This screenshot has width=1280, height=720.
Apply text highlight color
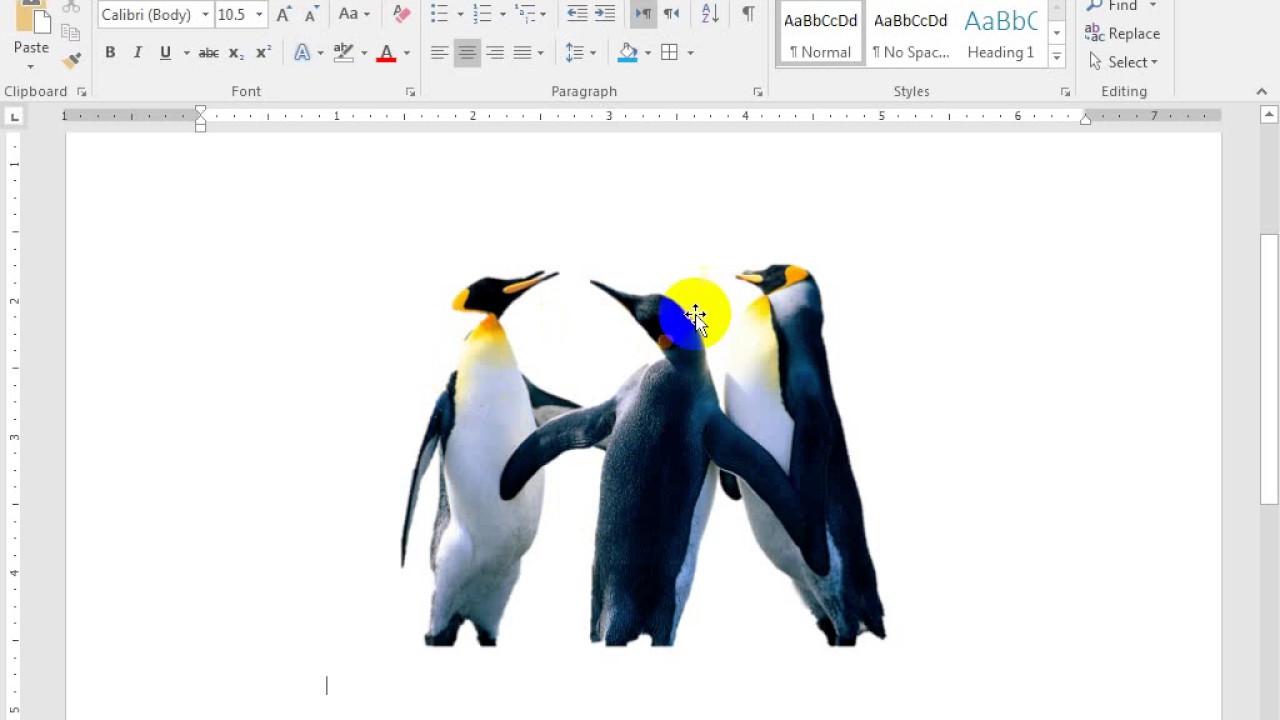344,53
